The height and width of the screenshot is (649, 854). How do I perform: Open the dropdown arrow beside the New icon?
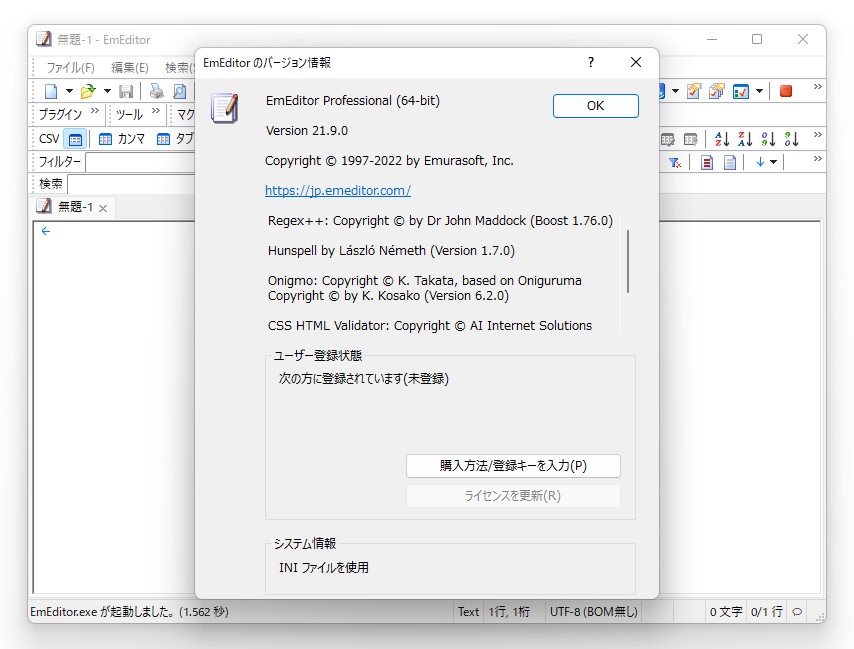[68, 90]
